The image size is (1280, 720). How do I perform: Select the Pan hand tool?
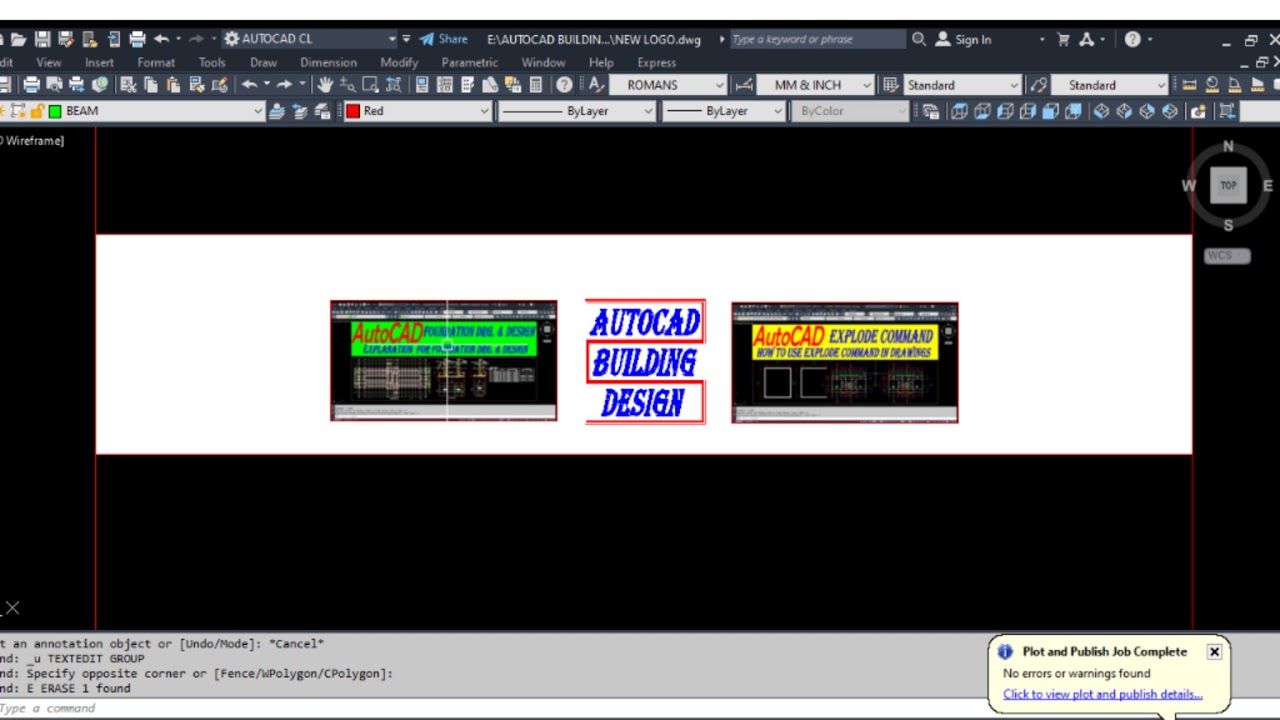(x=325, y=85)
